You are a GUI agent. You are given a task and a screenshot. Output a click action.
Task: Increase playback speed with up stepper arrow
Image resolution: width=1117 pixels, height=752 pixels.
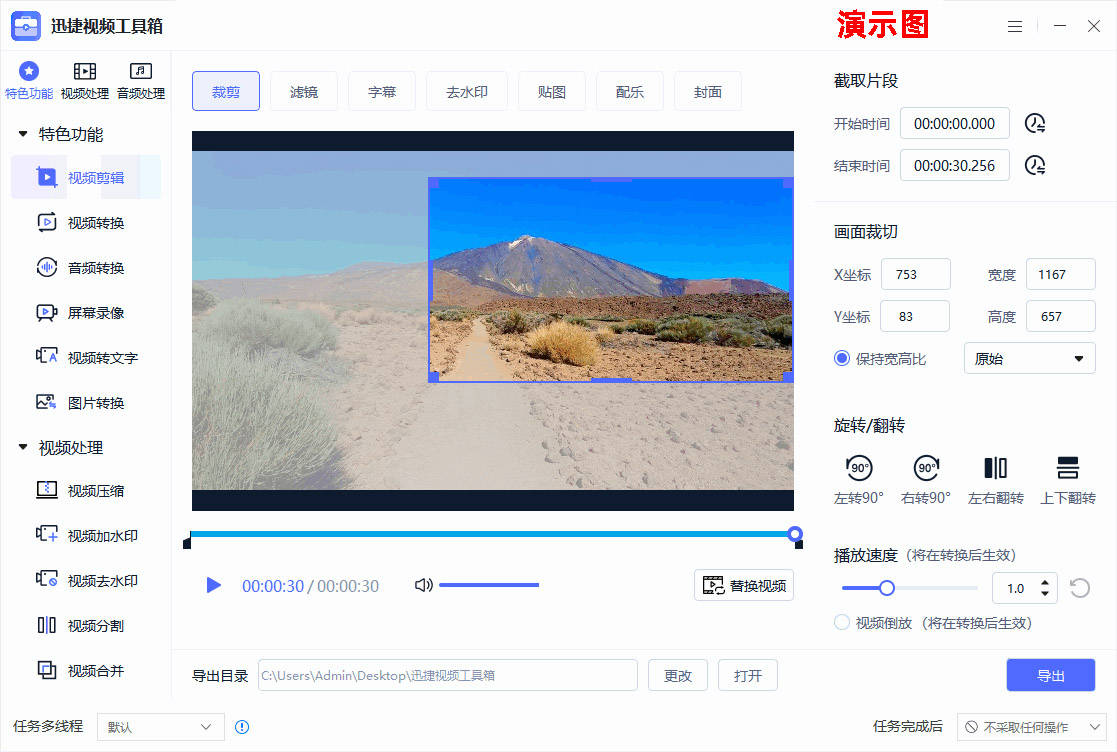(x=1044, y=582)
